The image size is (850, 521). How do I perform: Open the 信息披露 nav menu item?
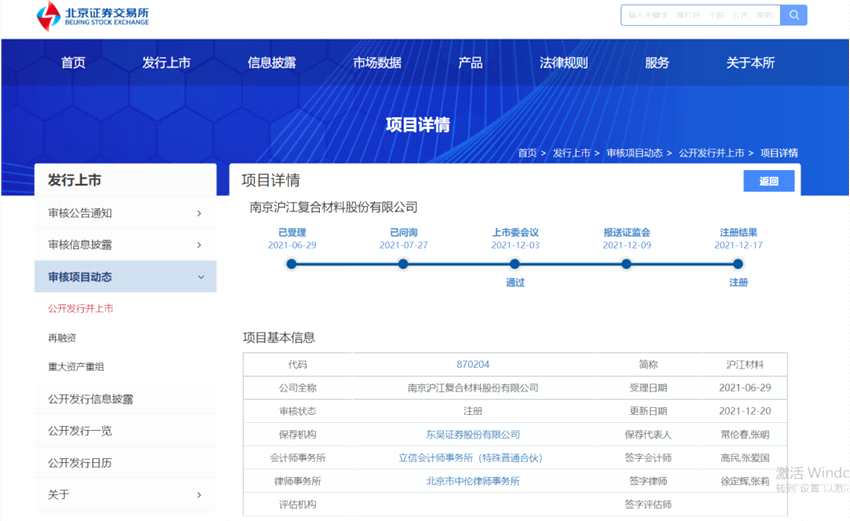272,63
